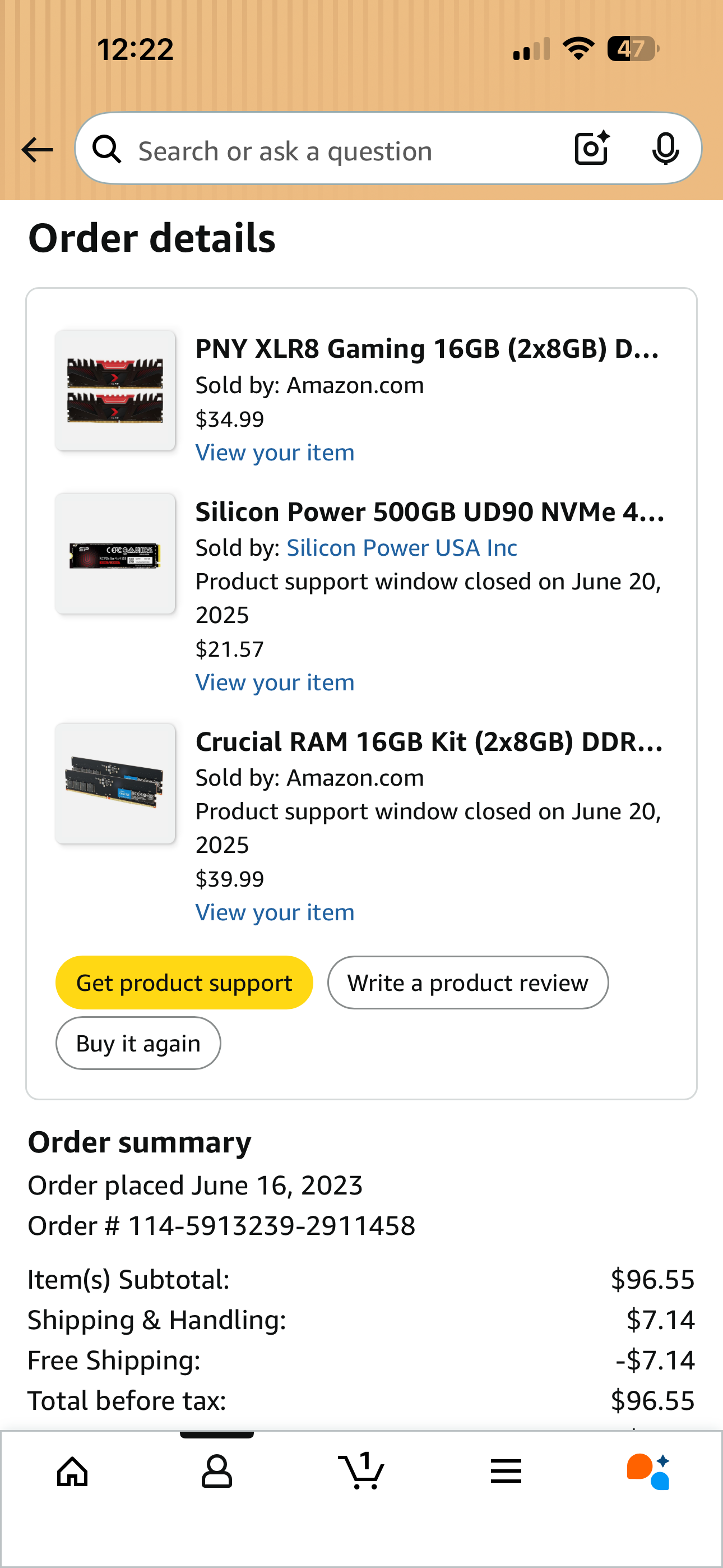723x1568 pixels.
Task: Tap the Buy it again button
Action: pyautogui.click(x=138, y=1043)
